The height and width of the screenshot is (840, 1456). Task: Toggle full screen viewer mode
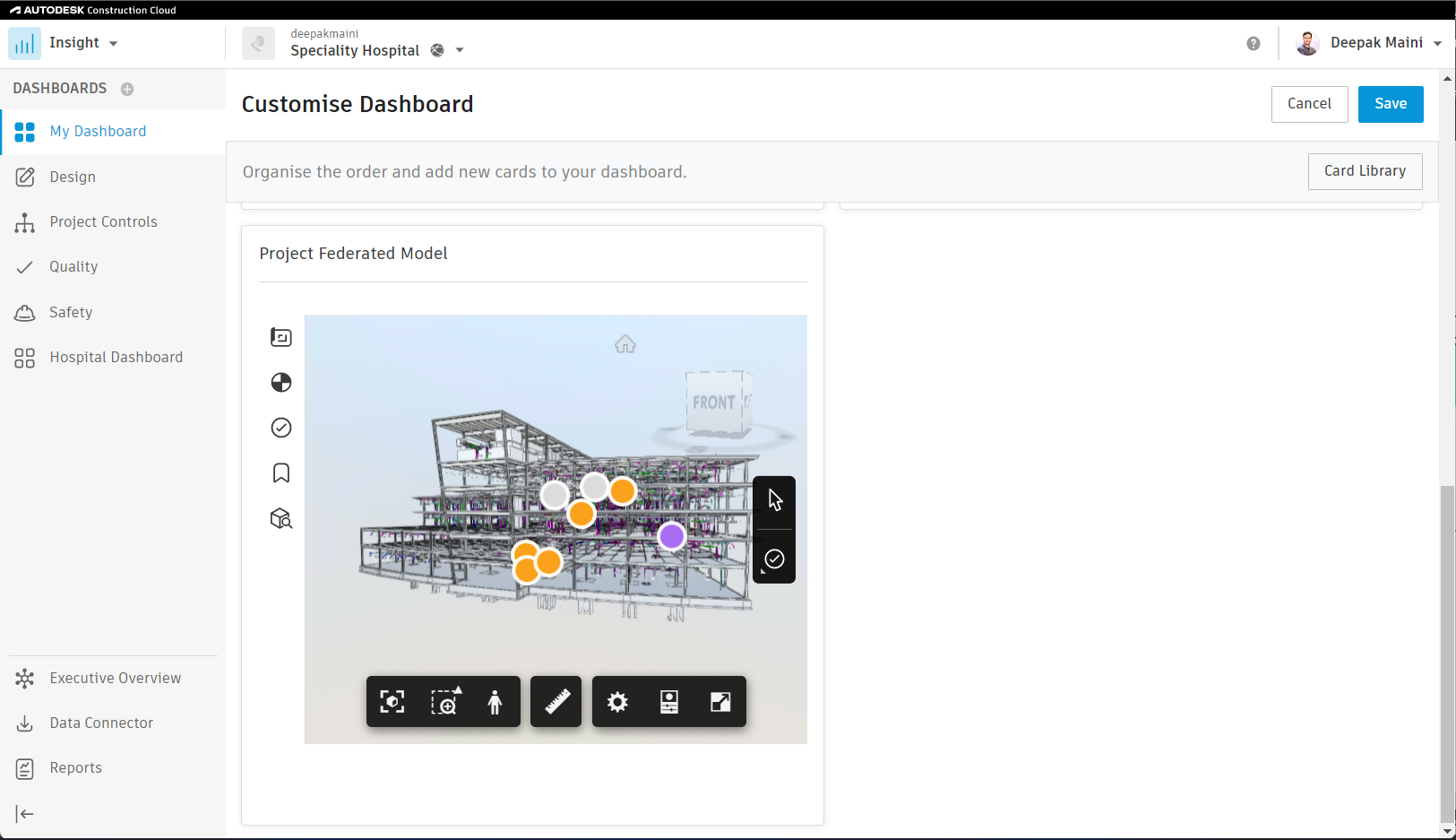coord(720,702)
